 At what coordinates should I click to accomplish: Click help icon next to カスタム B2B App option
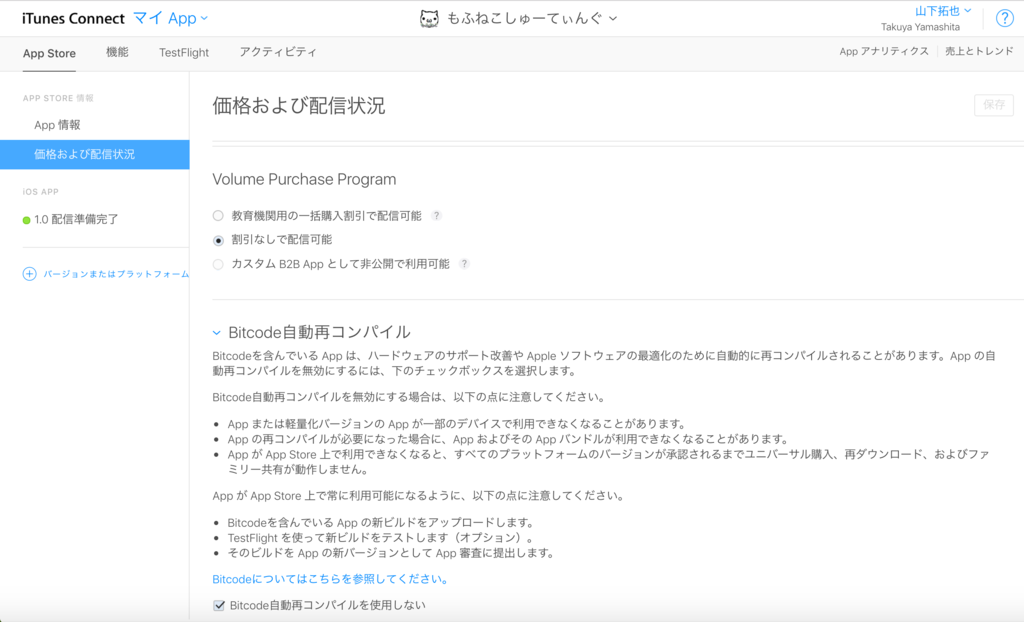(x=464, y=264)
